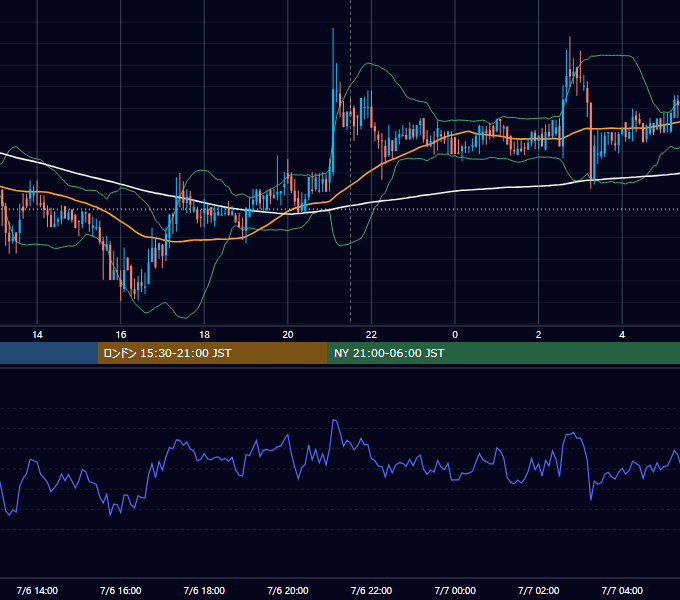Screen dimensions: 680x600
Task: Click the 20 hour axis label
Action: (288, 335)
